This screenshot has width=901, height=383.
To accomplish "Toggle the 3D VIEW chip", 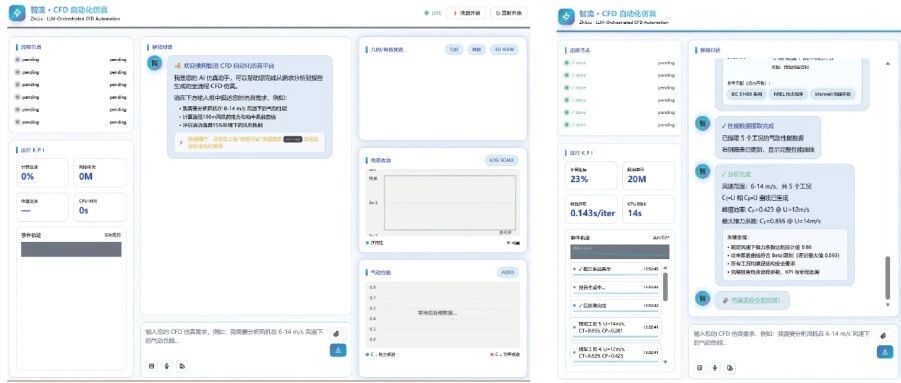I will (x=503, y=50).
